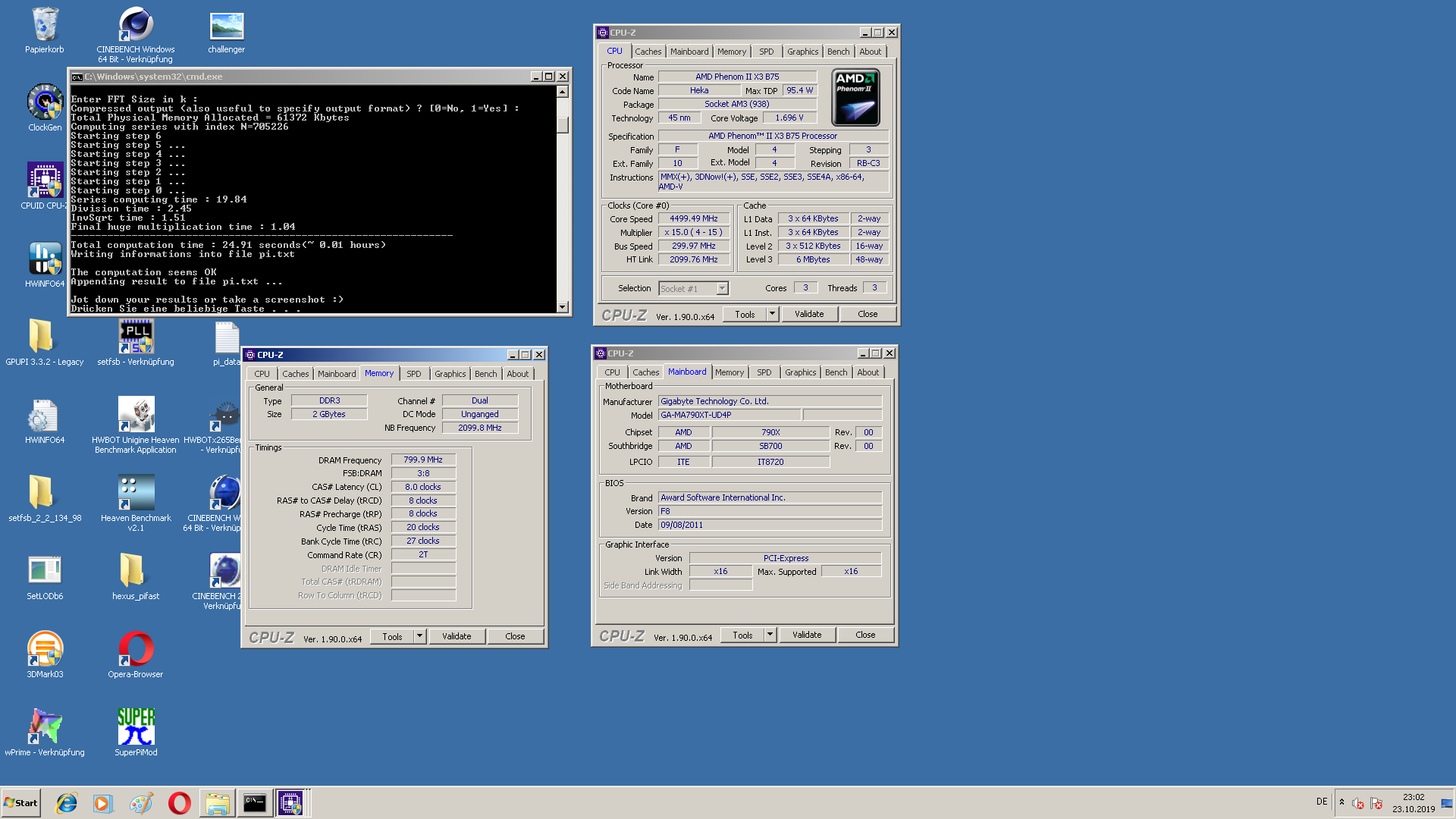Launch setfsb - Verknüpfung PLL icon
1456x819 pixels.
tap(136, 342)
